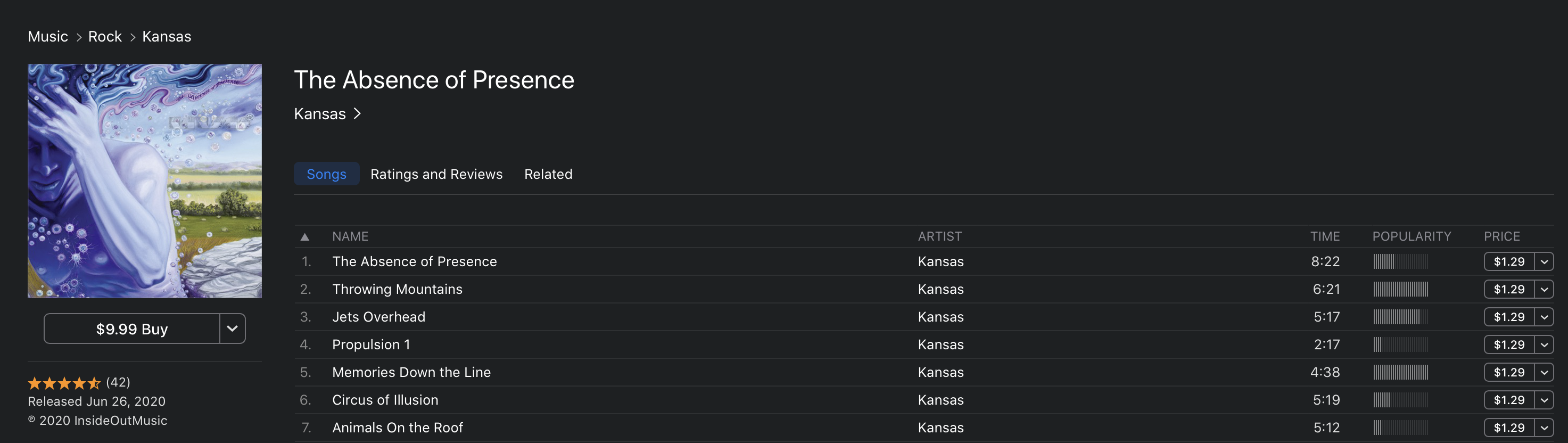Open price options for Circus of Illusion
1568x443 pixels.
coord(1544,400)
